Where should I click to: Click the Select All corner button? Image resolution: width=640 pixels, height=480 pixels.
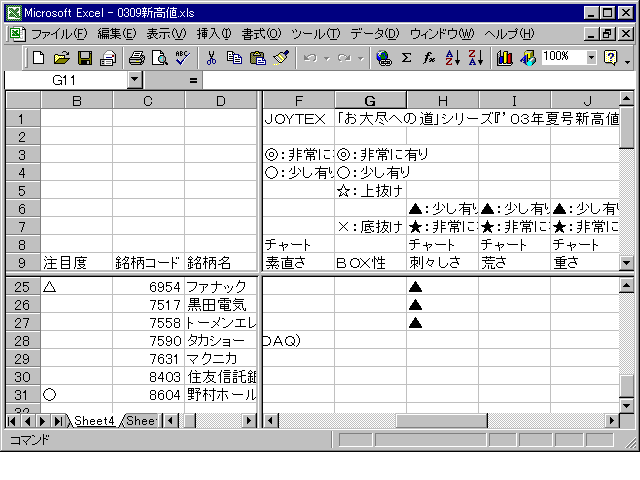23,100
